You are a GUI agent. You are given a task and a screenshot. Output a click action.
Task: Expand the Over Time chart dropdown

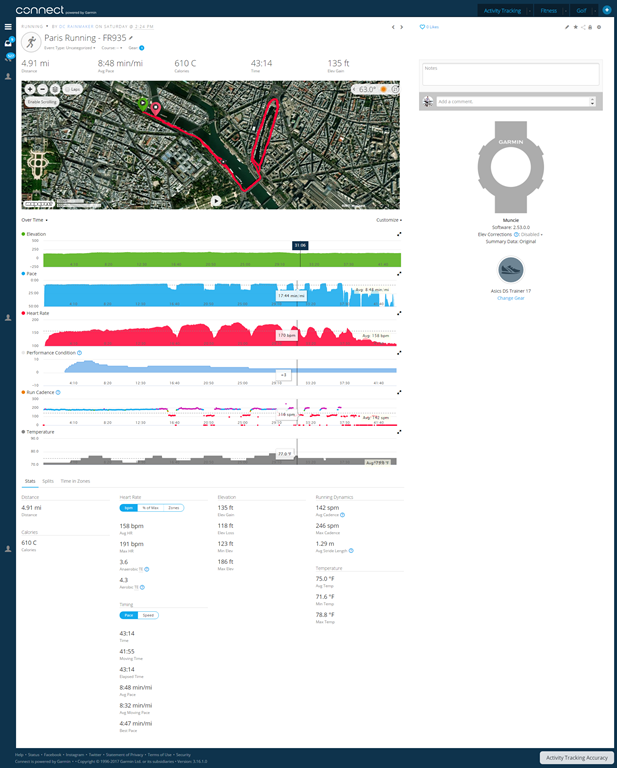tap(35, 220)
